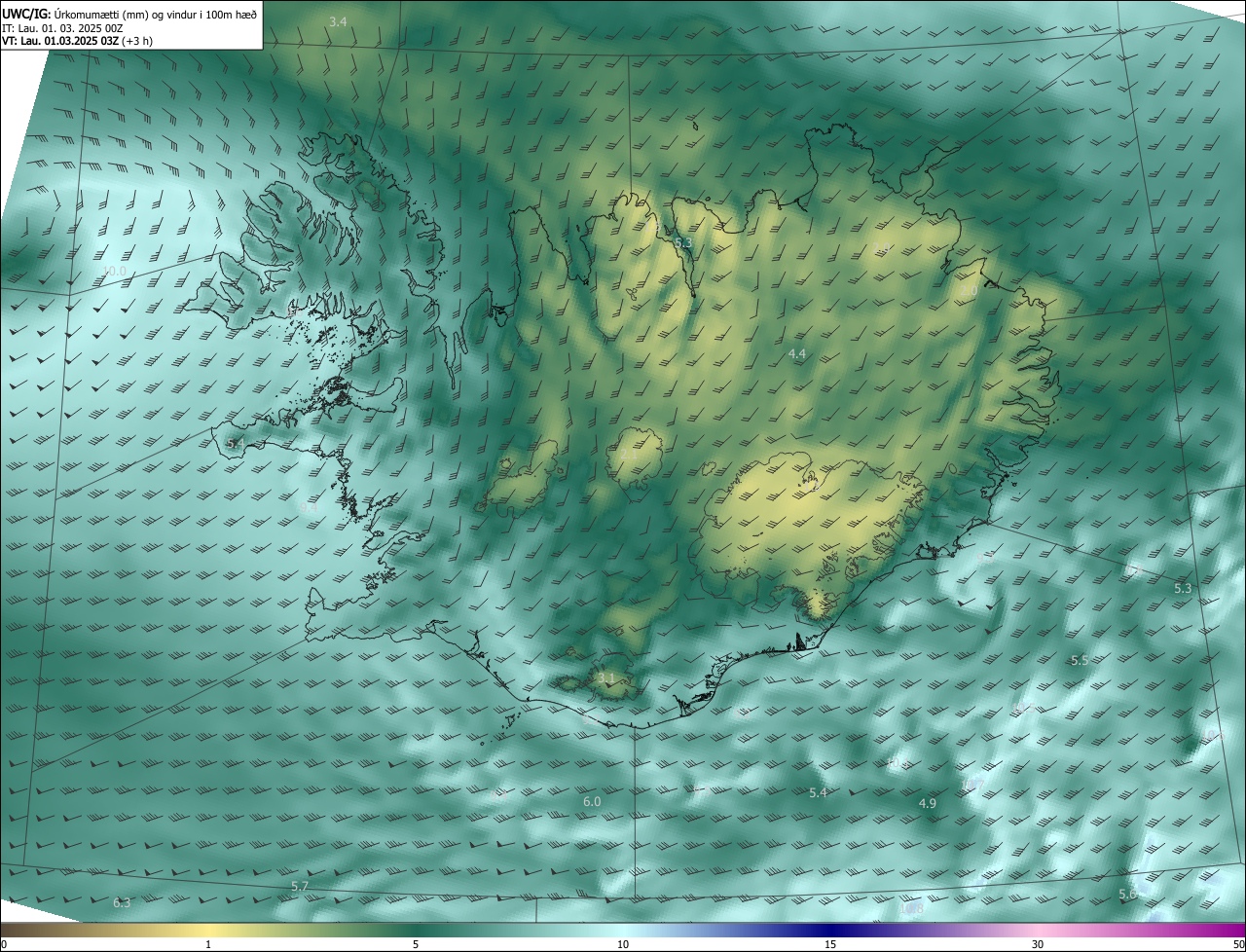This screenshot has height=952, width=1246.
Task: Click the 5.7 value label on the map
Action: tap(300, 887)
